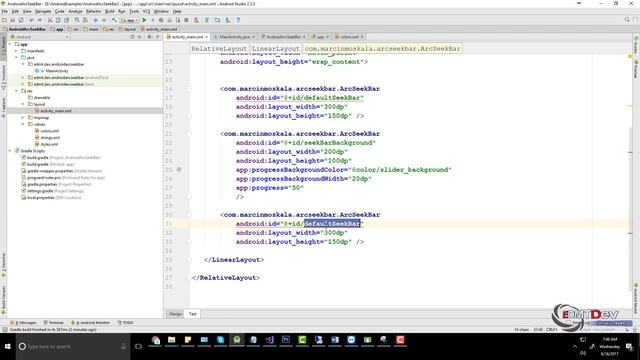Click the Windows Start button

coord(7,347)
